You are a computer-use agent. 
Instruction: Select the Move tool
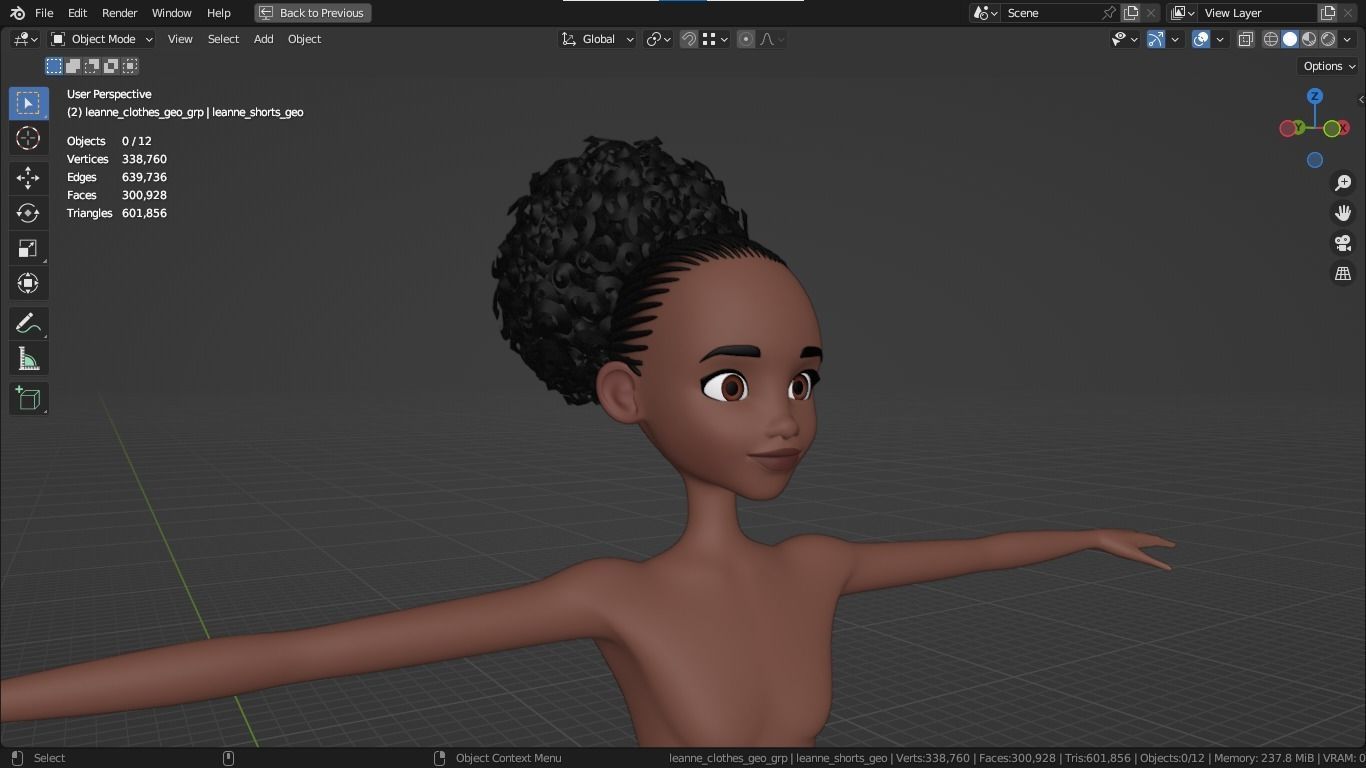pyautogui.click(x=28, y=178)
